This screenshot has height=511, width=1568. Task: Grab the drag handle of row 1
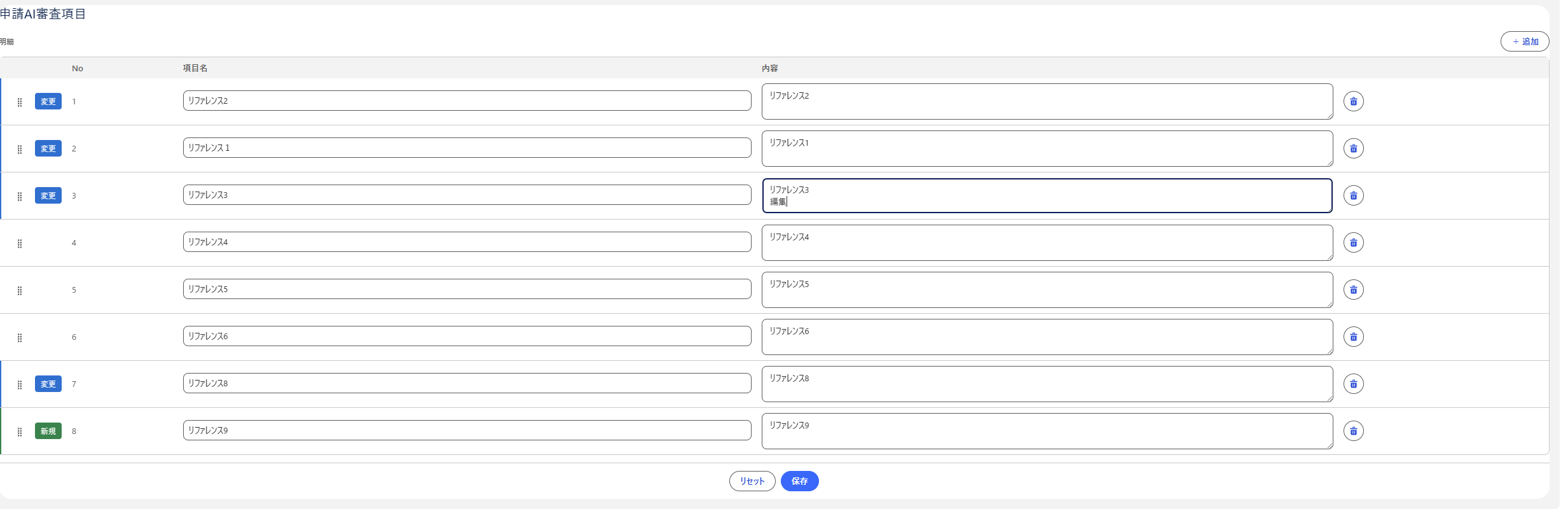20,102
